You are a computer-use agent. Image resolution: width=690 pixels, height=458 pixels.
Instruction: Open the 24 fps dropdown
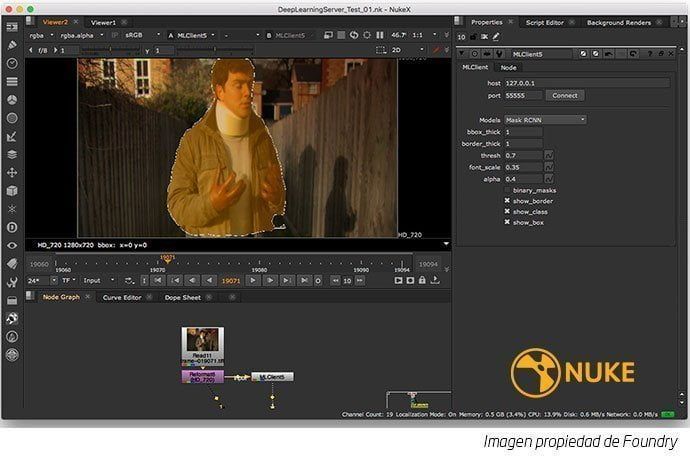(x=42, y=280)
